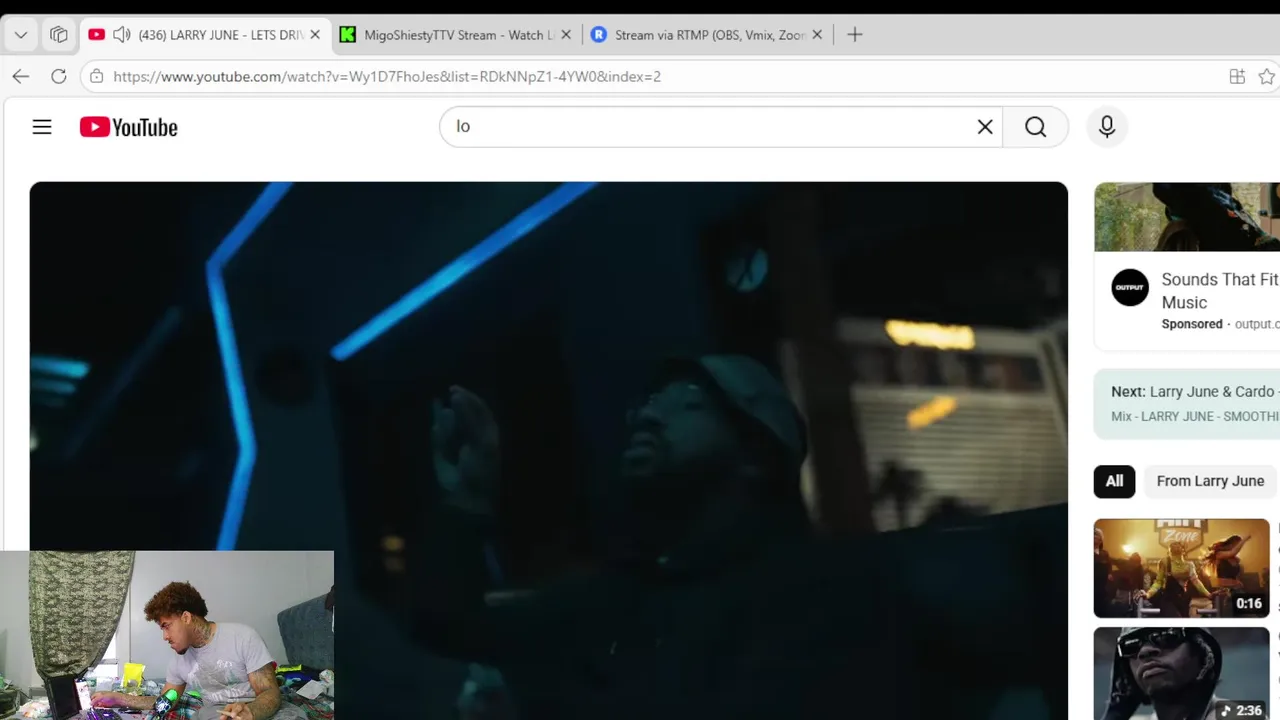
Task: Switch to the active Larry June YouTube tab
Action: 204,35
